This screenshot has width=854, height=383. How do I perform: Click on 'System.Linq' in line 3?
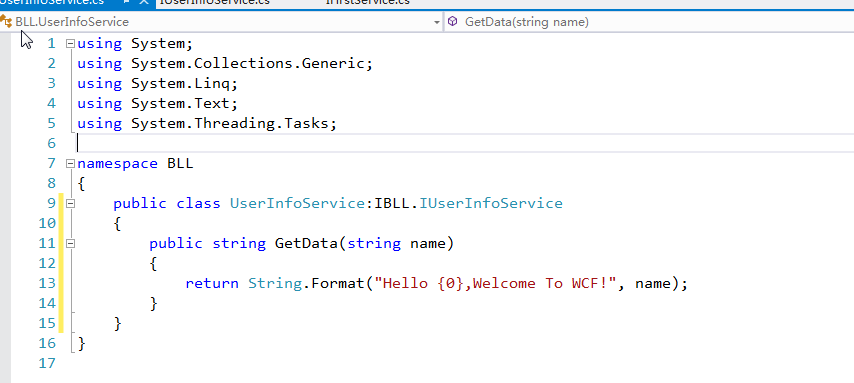pos(180,84)
